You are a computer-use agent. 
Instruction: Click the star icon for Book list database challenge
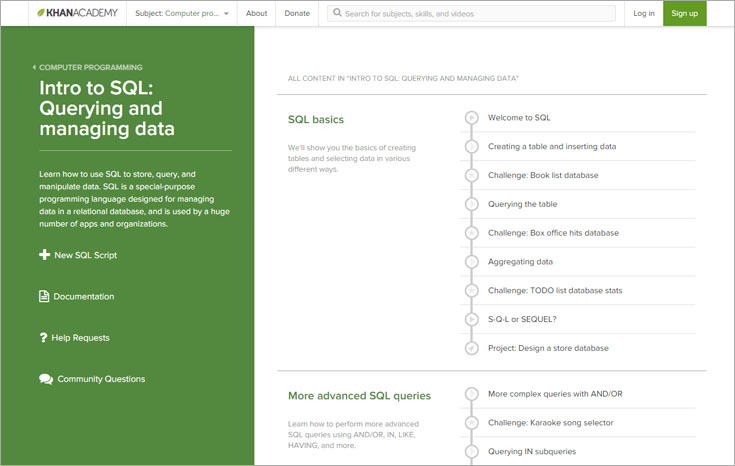[472, 175]
